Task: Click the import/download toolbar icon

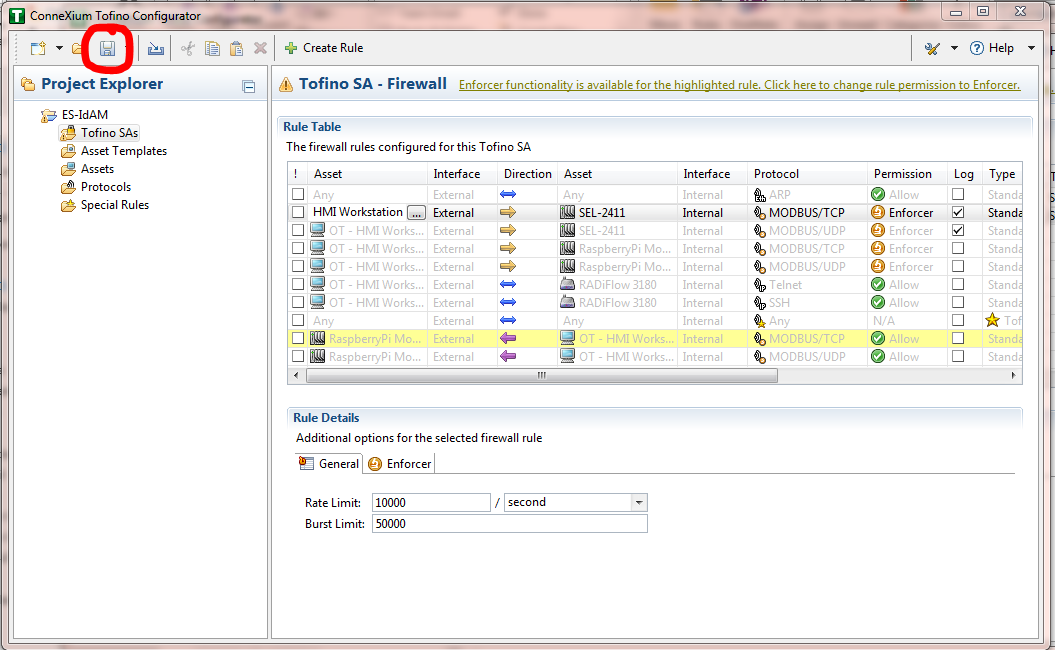Action: [x=155, y=48]
